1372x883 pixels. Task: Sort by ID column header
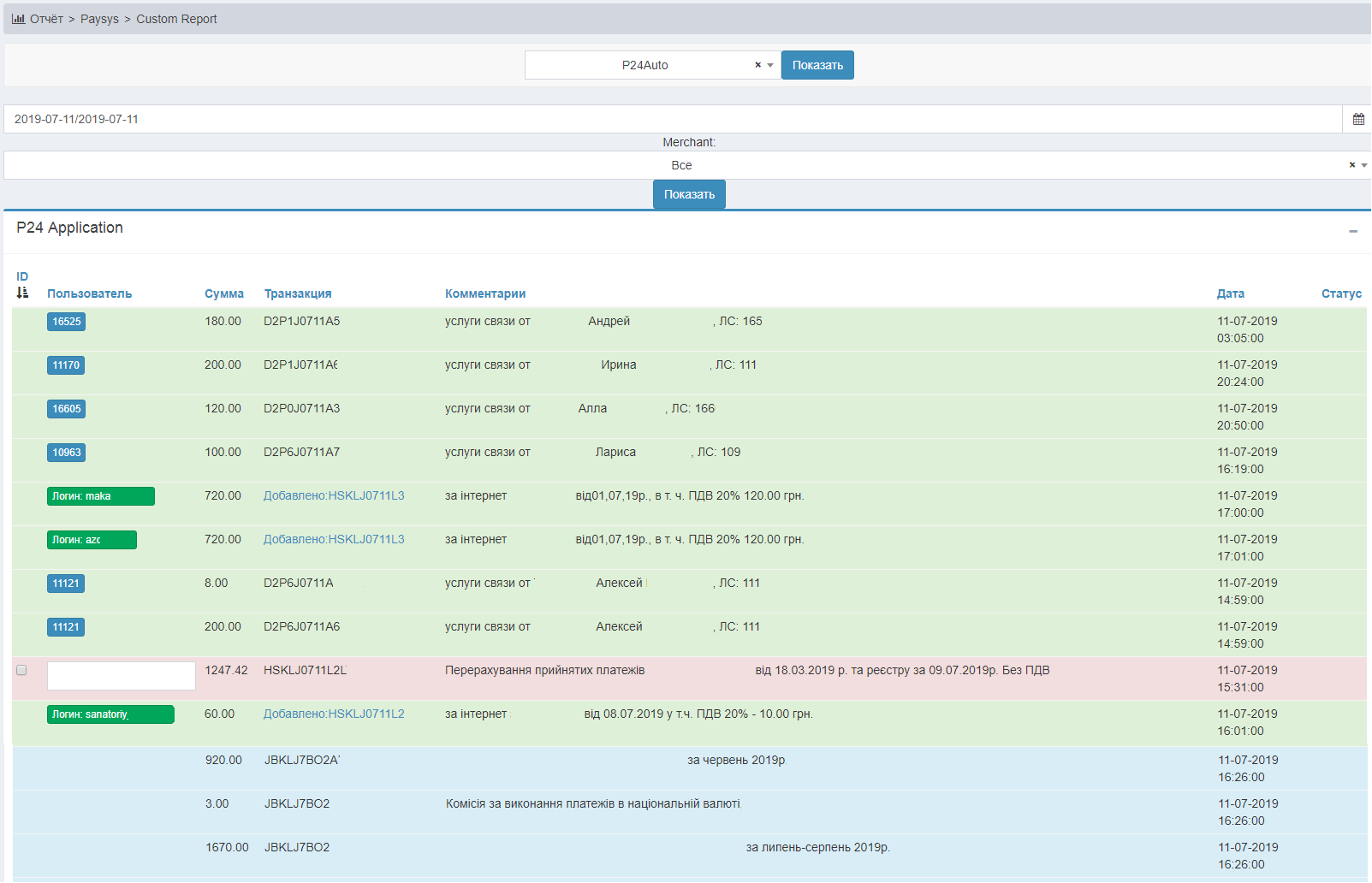22,276
